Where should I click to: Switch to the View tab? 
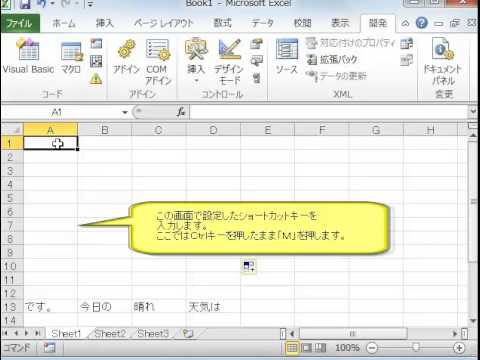tap(340, 23)
